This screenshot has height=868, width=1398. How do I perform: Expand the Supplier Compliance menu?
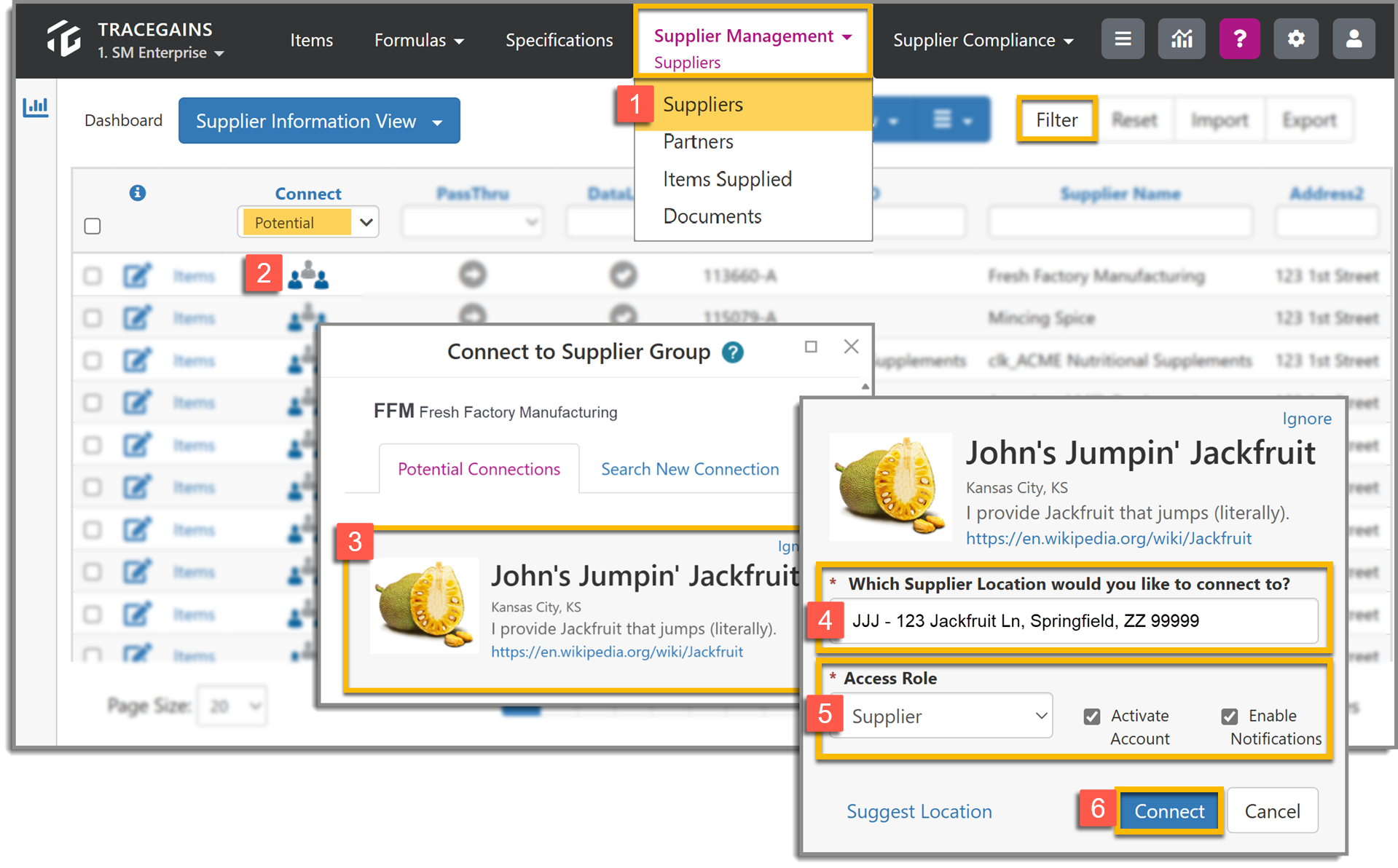click(x=983, y=40)
